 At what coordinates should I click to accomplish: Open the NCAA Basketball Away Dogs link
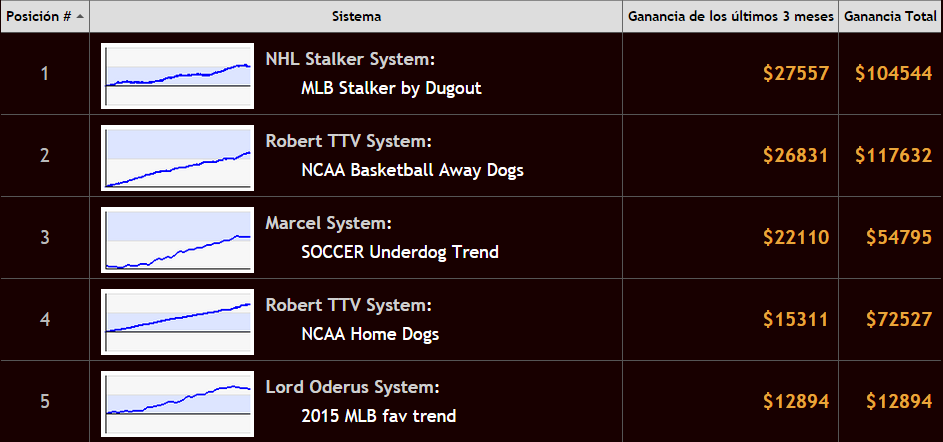(x=413, y=170)
